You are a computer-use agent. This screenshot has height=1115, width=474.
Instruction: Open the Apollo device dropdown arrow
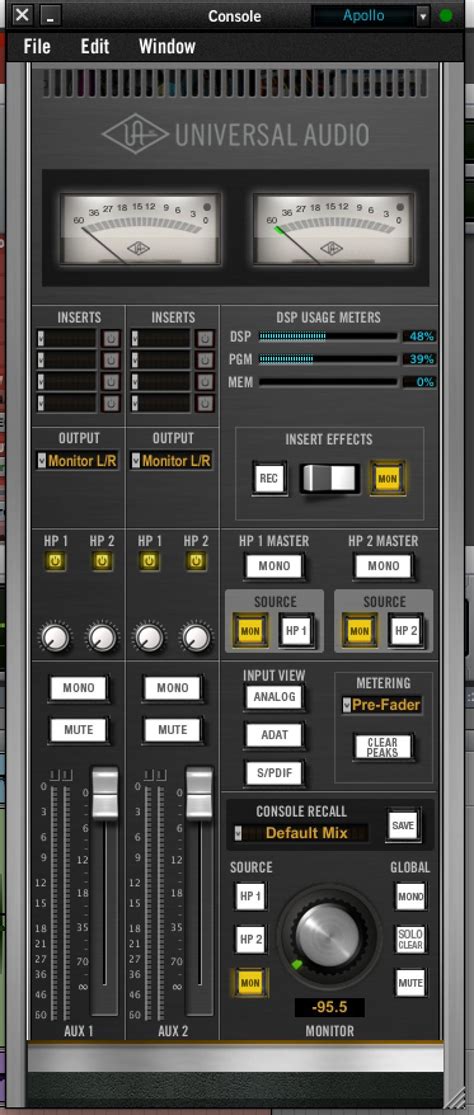click(x=423, y=15)
